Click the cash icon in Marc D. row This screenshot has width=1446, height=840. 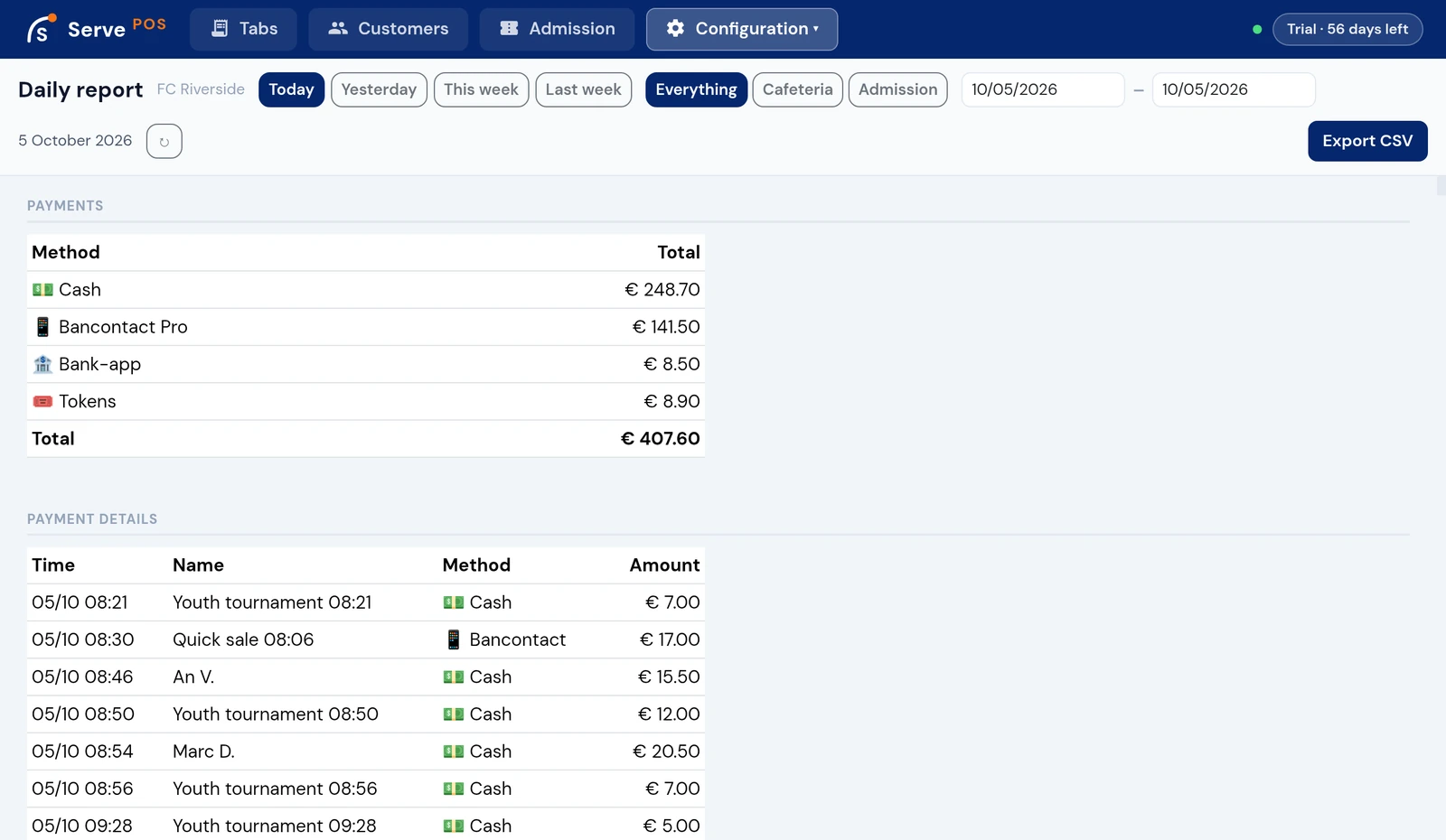pyautogui.click(x=454, y=751)
